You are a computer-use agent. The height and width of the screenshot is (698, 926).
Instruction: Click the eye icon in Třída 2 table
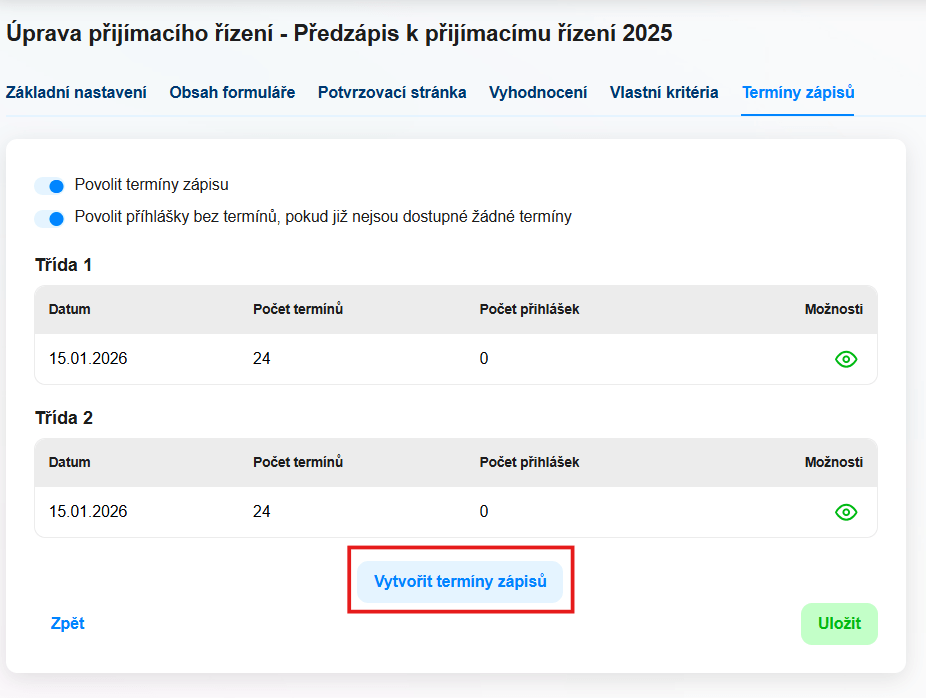pyautogui.click(x=846, y=512)
